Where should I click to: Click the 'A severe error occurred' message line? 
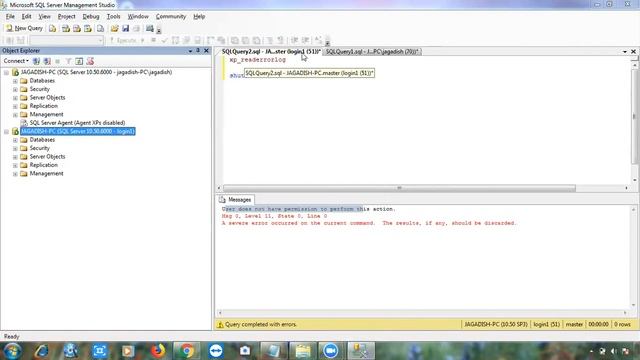pyautogui.click(x=369, y=223)
